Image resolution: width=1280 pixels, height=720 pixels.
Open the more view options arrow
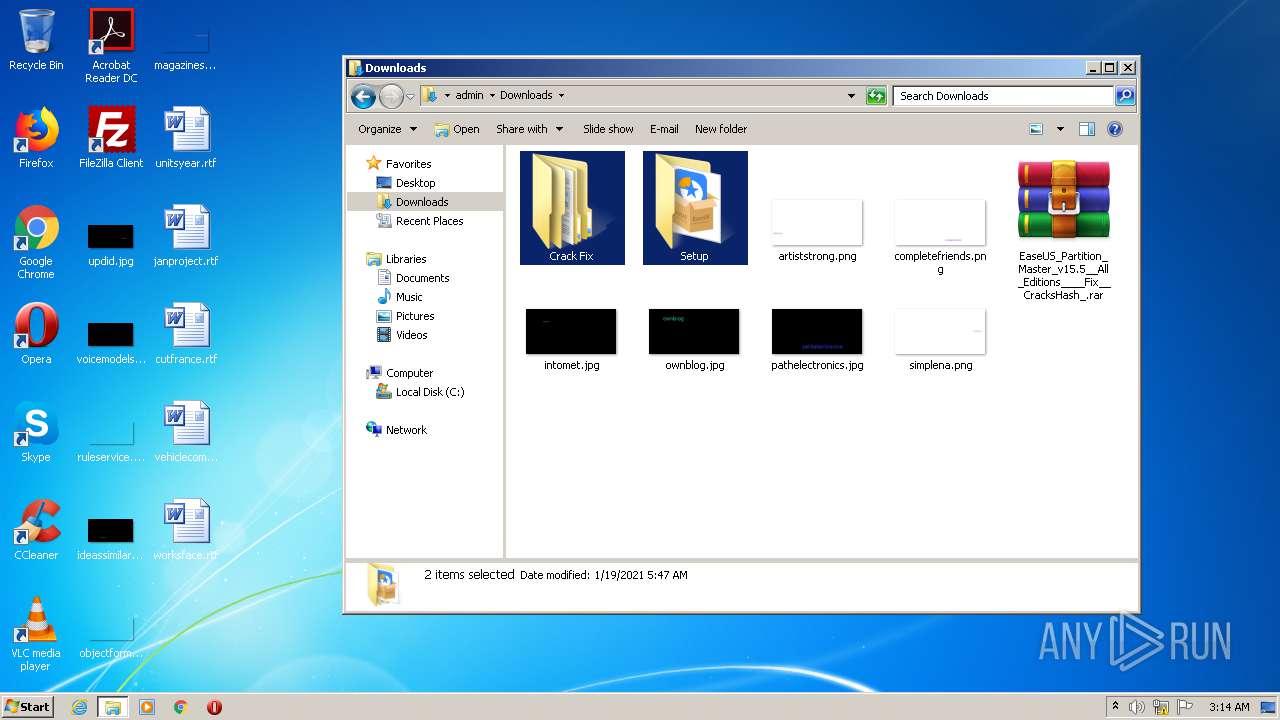tap(1060, 129)
